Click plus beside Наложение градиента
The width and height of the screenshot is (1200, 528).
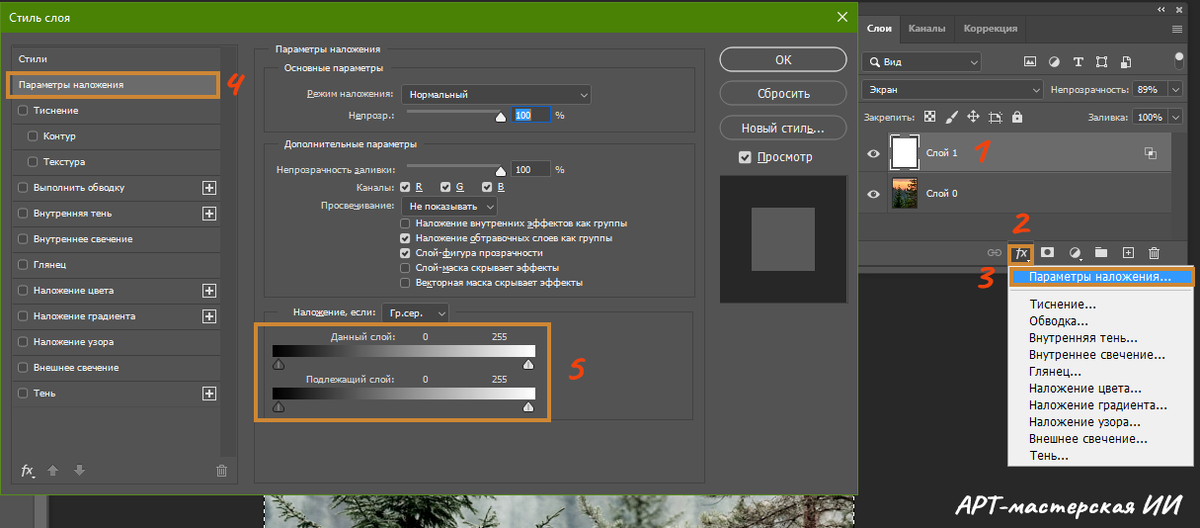tap(209, 316)
